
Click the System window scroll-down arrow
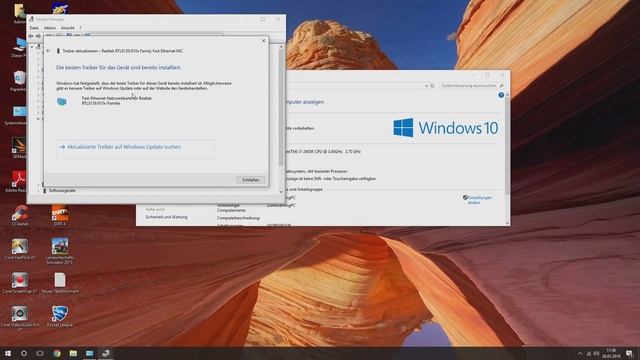[507, 223]
